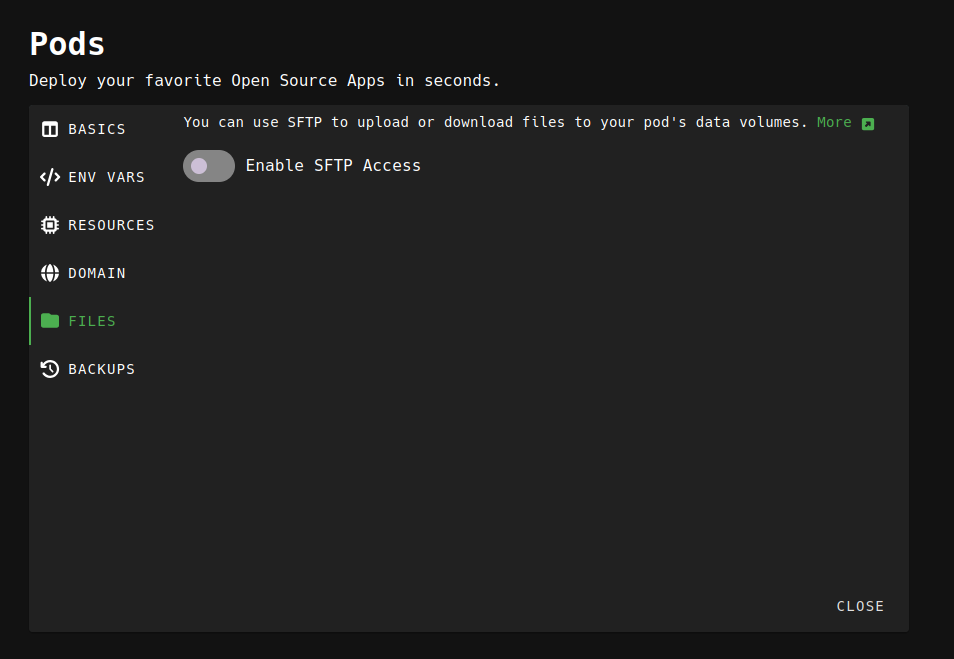Follow the green More link
954x659 pixels.
(x=834, y=122)
